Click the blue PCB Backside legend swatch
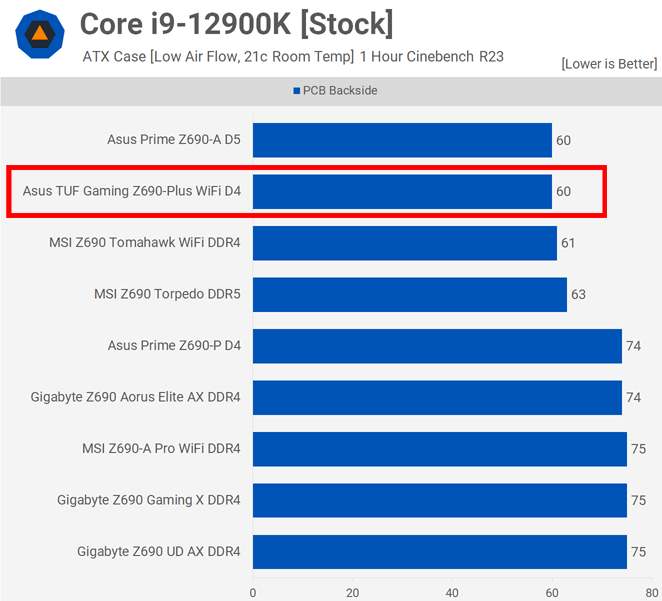The height and width of the screenshot is (601, 662). tap(297, 91)
